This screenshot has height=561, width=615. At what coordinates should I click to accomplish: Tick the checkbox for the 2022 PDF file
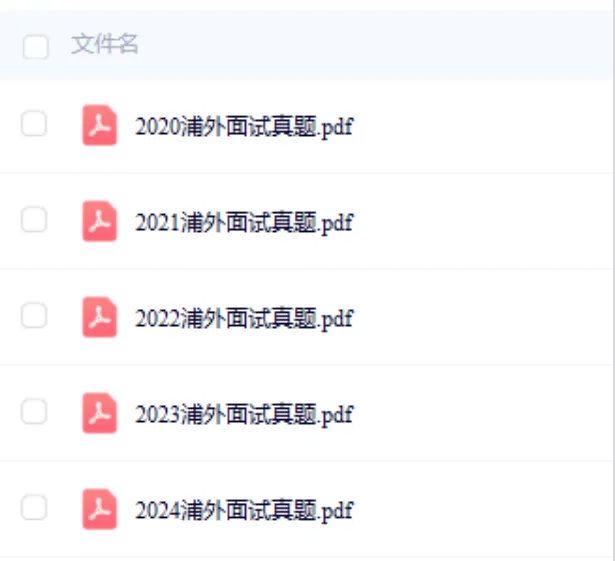click(x=34, y=315)
